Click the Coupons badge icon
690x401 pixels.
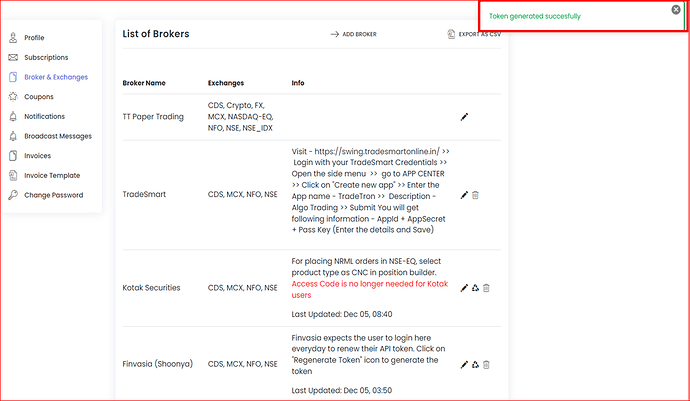(x=13, y=96)
